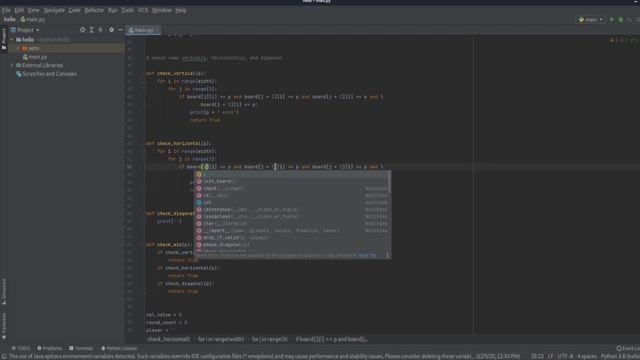Choose move_if_valid from completion list
Screen dimensions: 640x360
point(293,238)
